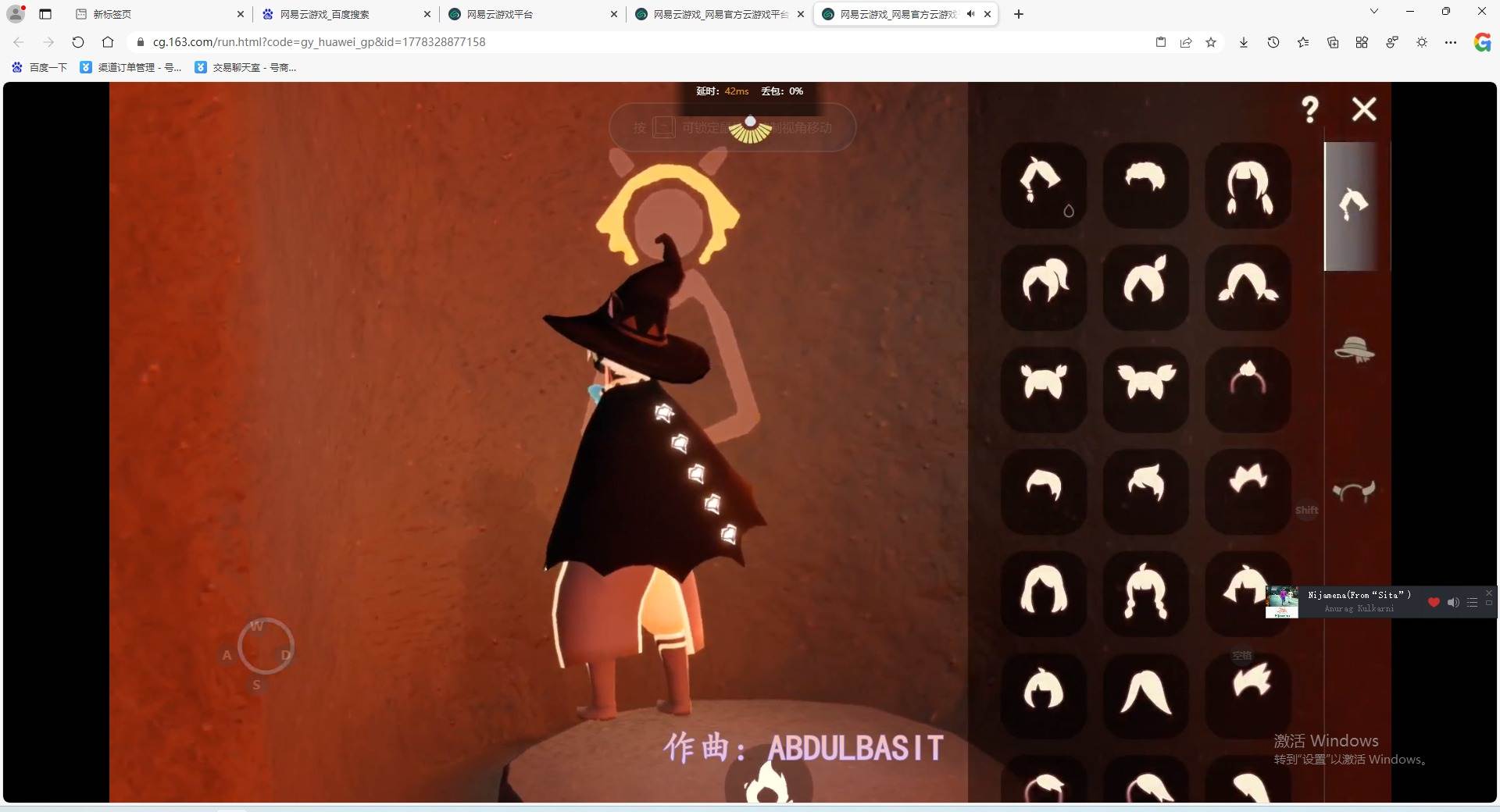Image resolution: width=1500 pixels, height=812 pixels.
Task: Go forward in browser history
Action: pos(48,42)
